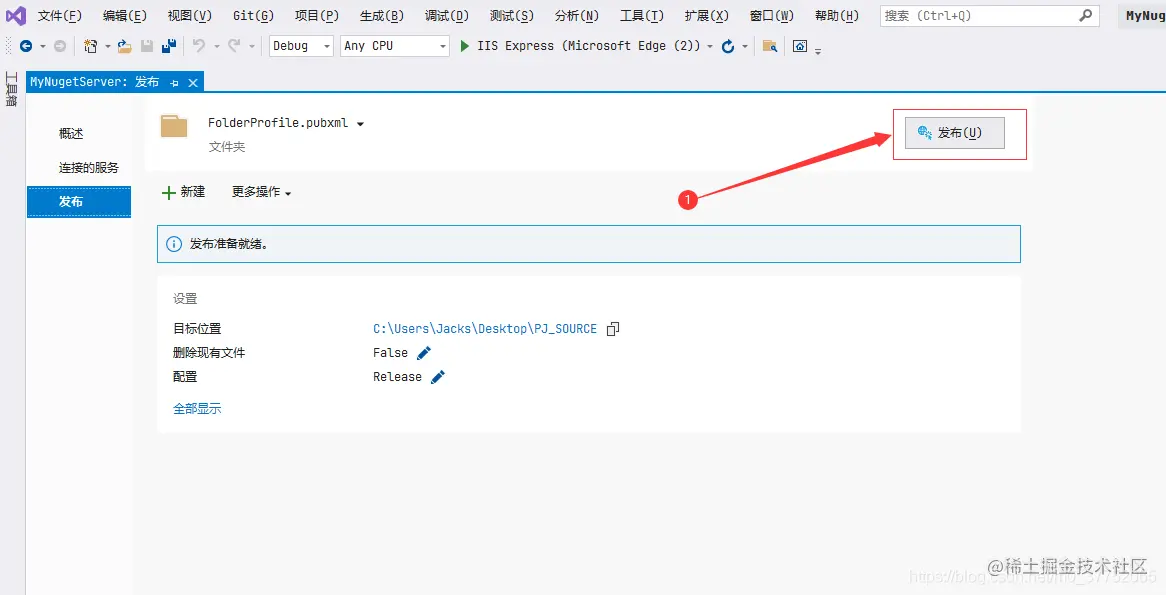Click the find in files icon
Image resolution: width=1166 pixels, height=595 pixels.
pyautogui.click(x=770, y=46)
